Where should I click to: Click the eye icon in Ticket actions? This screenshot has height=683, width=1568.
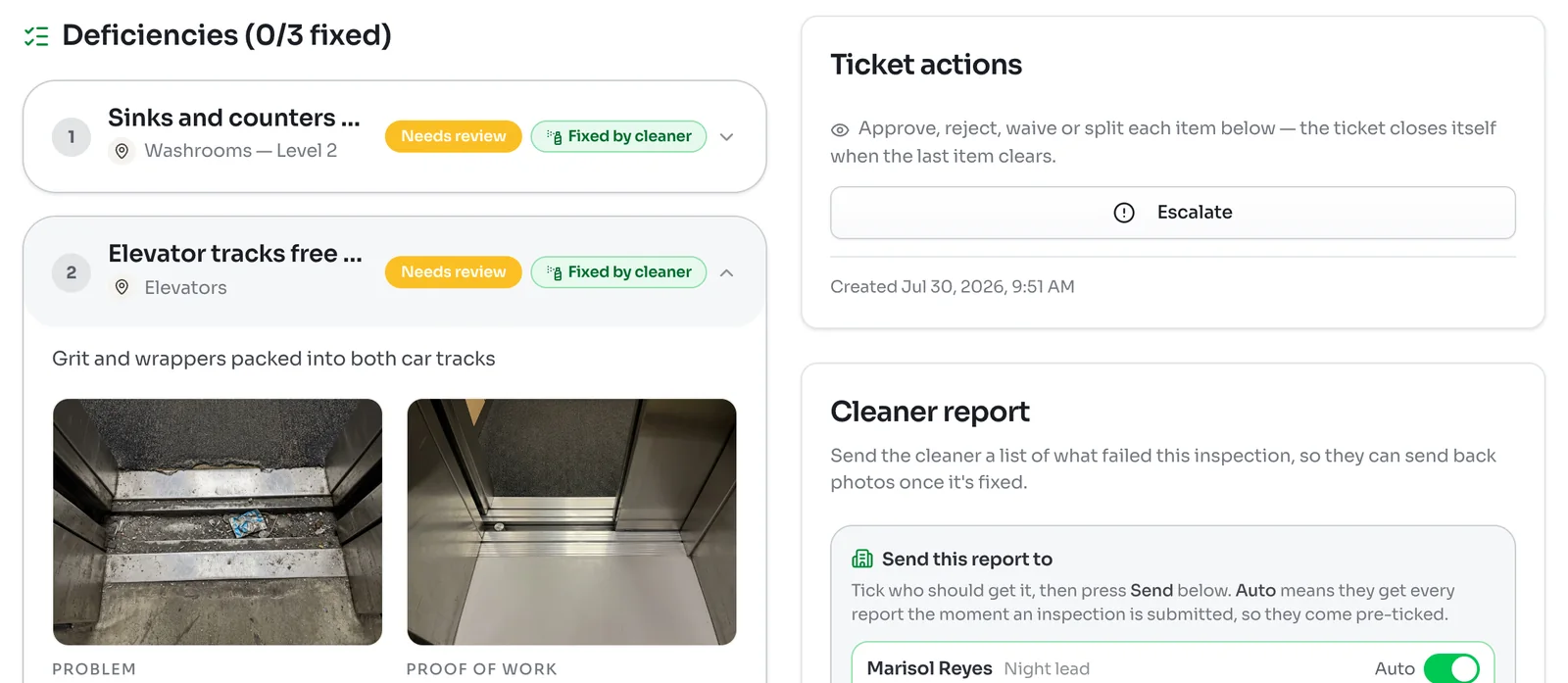[x=840, y=129]
